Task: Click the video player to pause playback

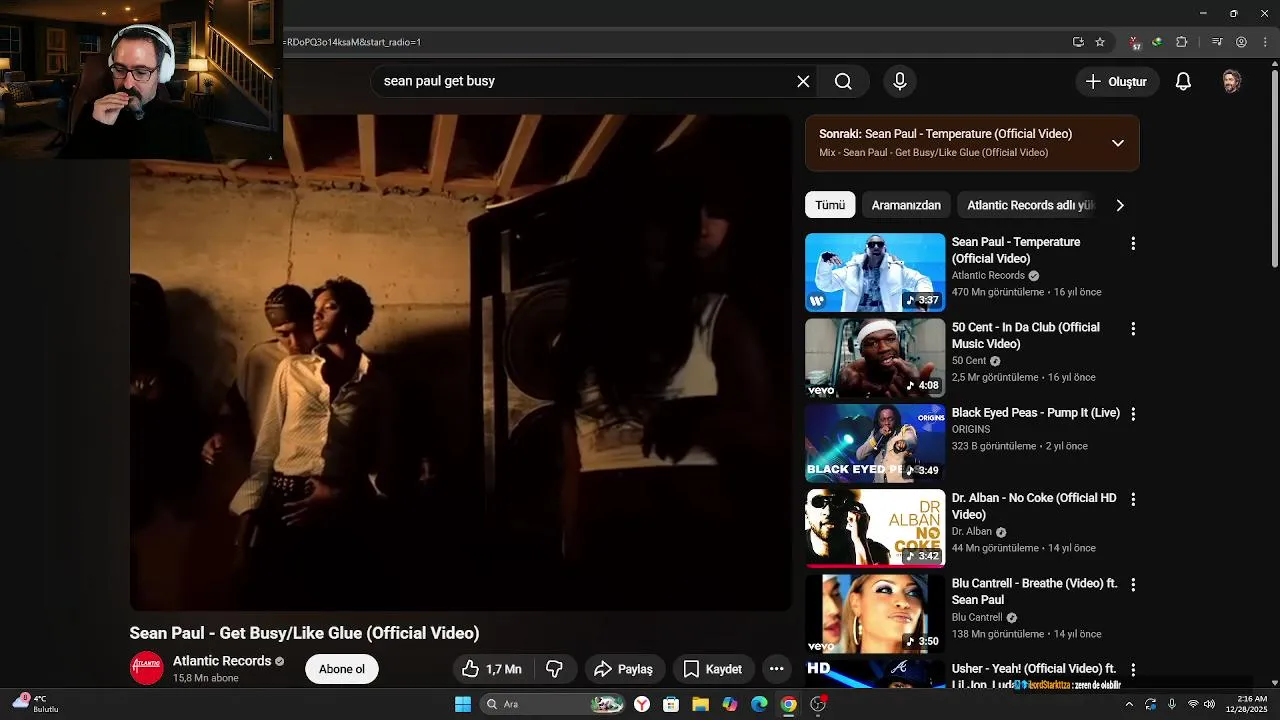Action: (x=460, y=362)
